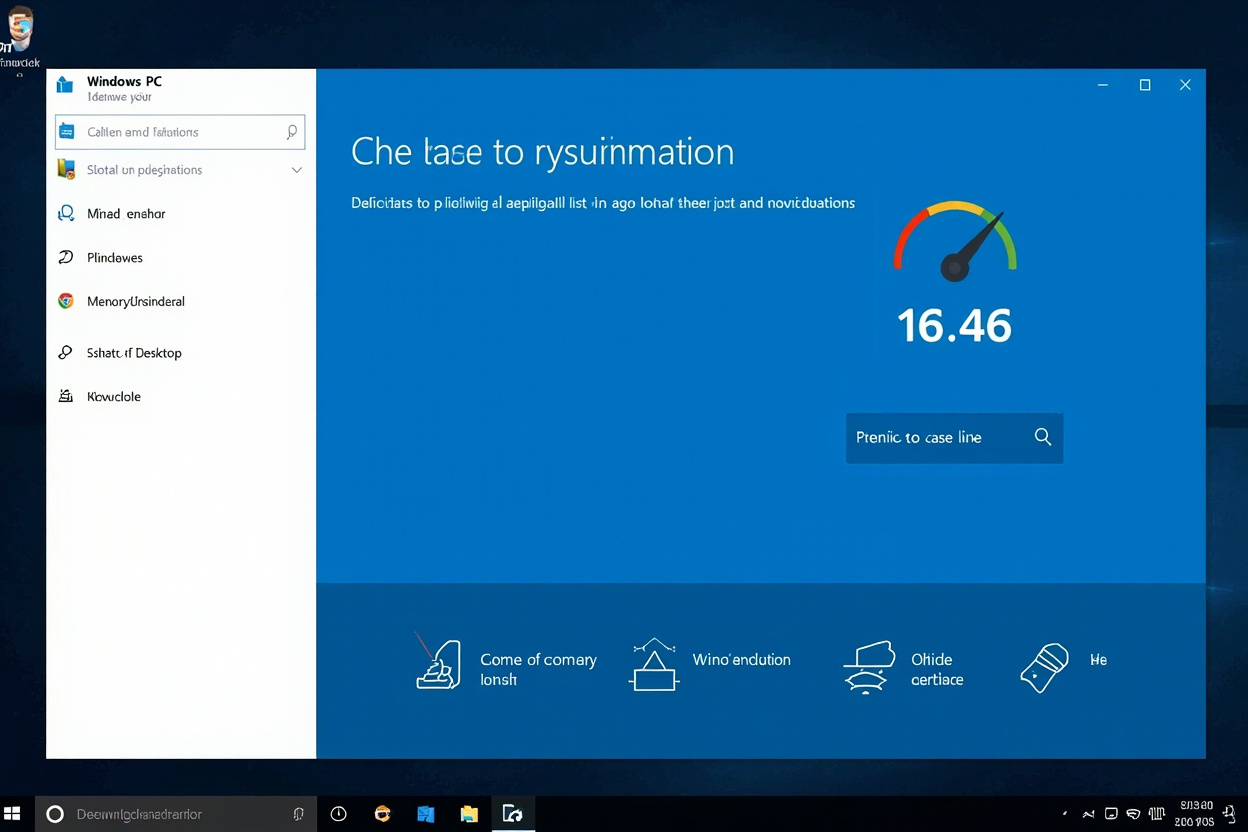Click the search icon in sidebar search box
The width and height of the screenshot is (1248, 832).
coord(291,132)
